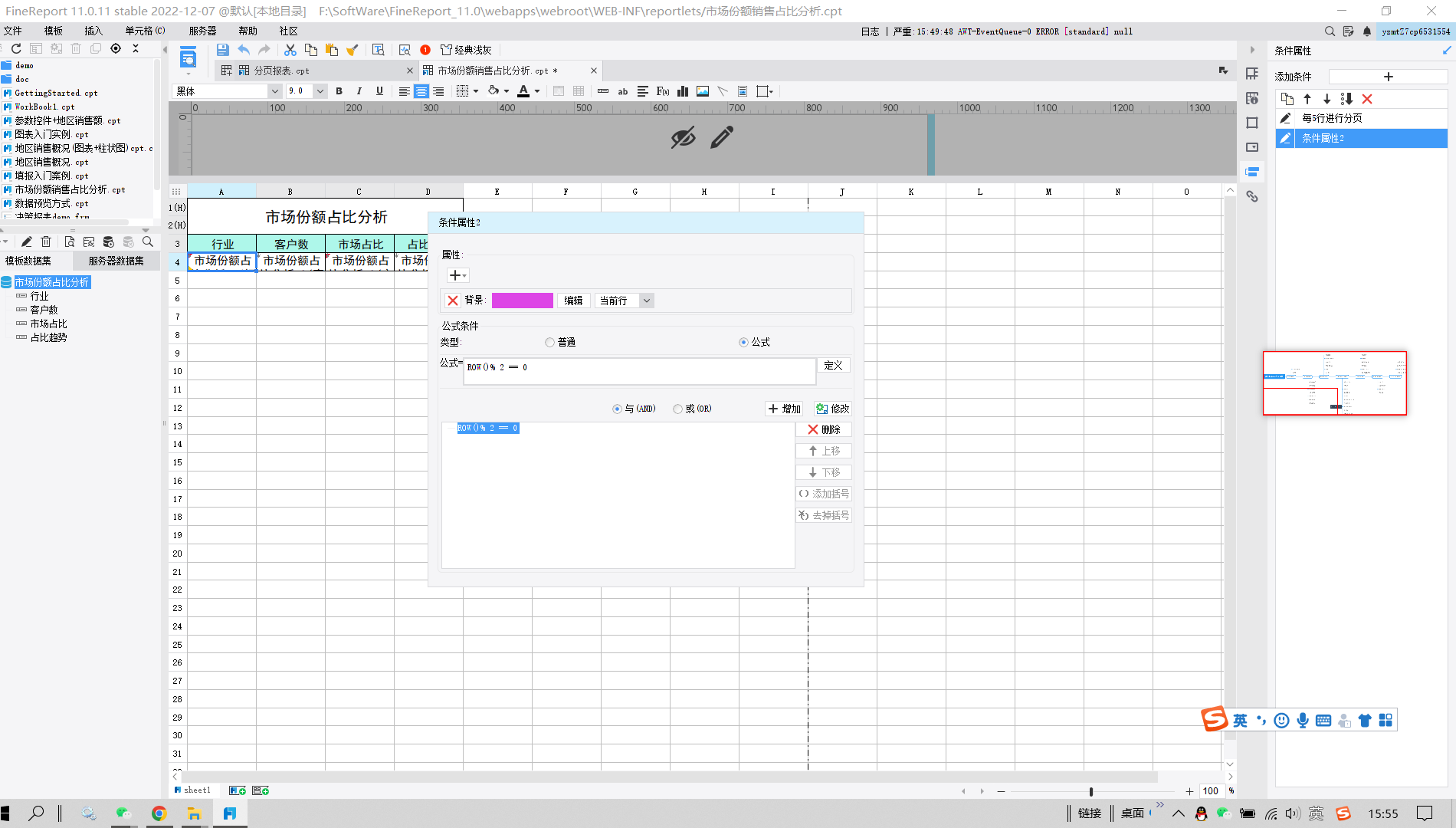This screenshot has height=828, width=1456.
Task: Click the Fx insert formula icon
Action: pyautogui.click(x=662, y=91)
